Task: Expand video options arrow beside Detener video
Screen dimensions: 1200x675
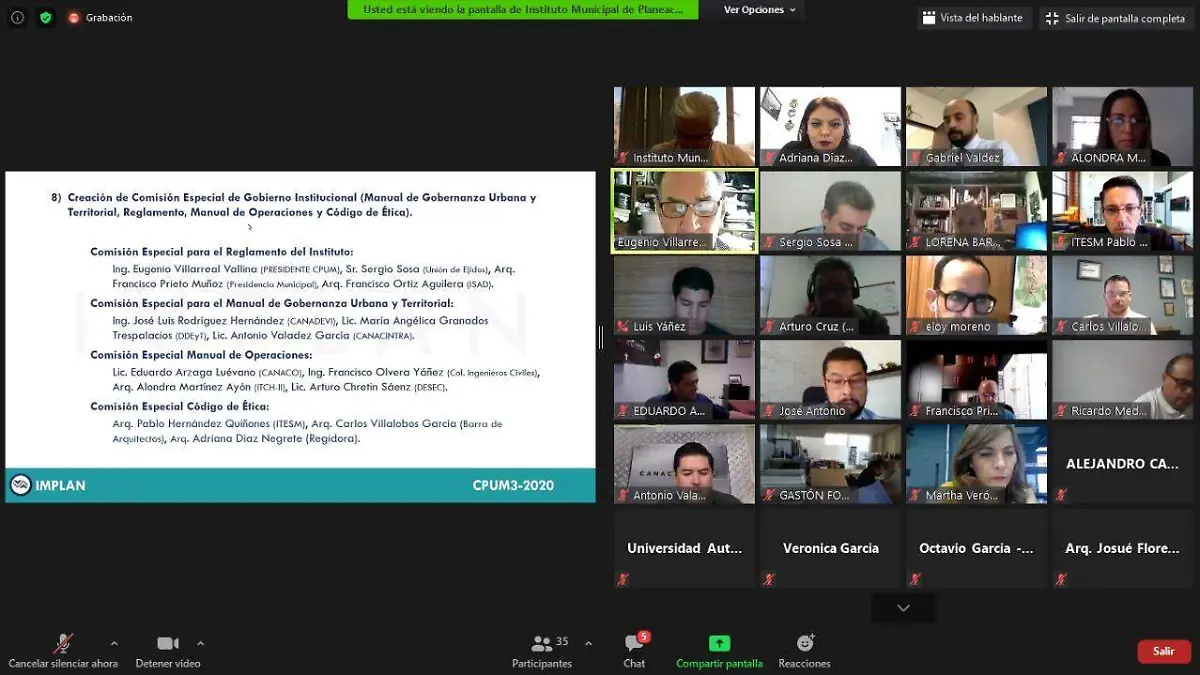Action: point(200,643)
